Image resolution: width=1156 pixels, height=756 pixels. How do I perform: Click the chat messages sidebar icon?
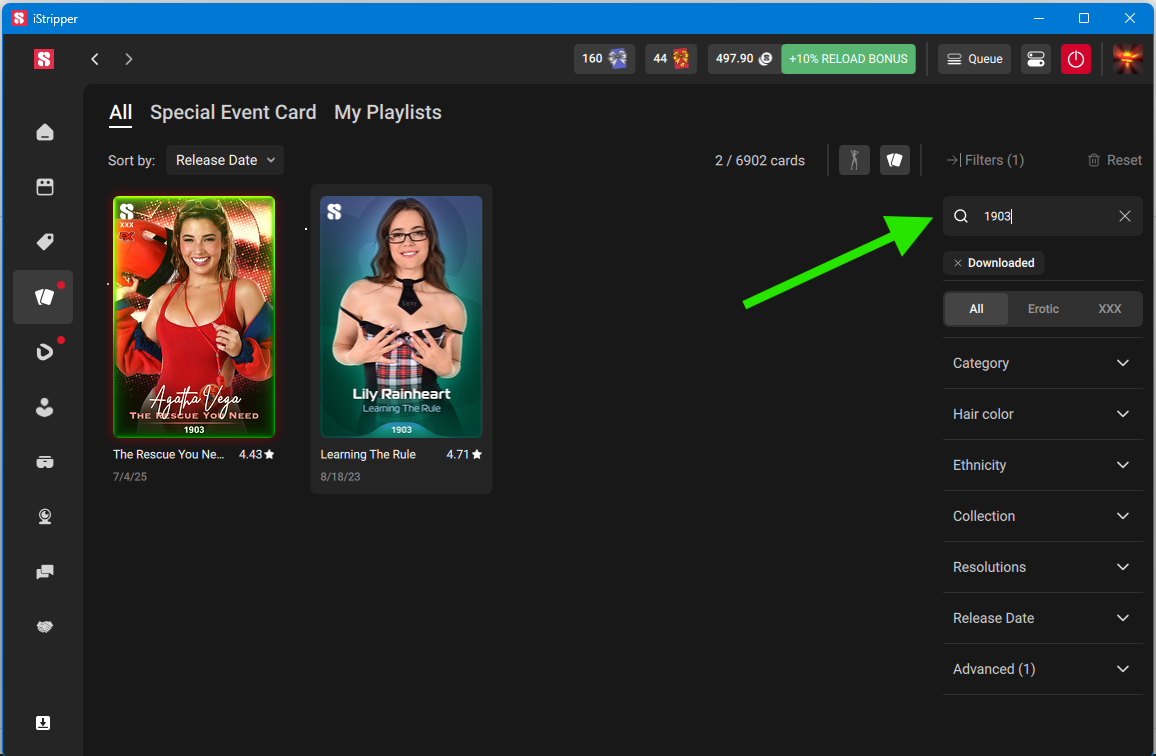pyautogui.click(x=44, y=572)
